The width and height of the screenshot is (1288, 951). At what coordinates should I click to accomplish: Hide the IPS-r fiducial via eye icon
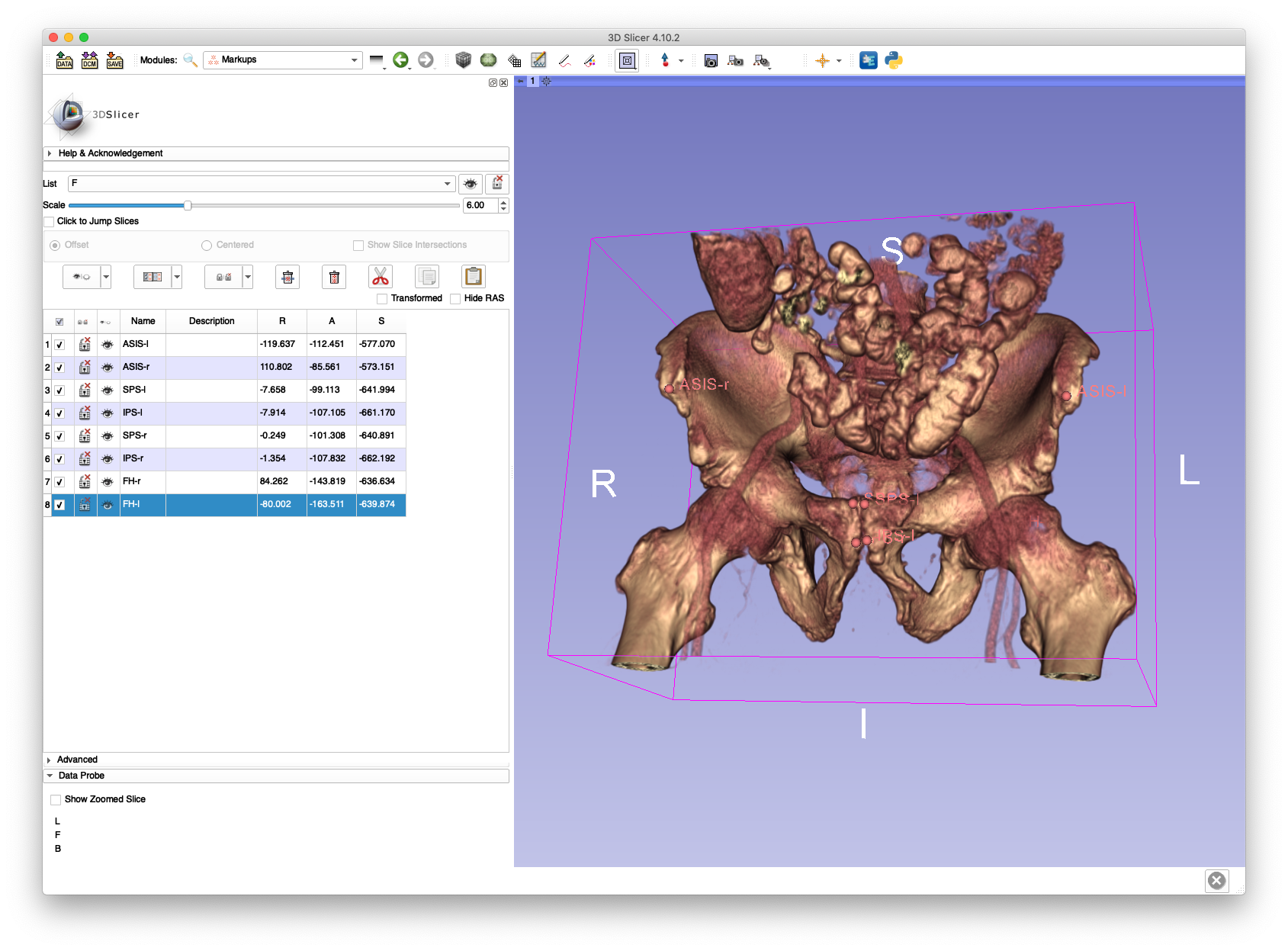(x=108, y=459)
